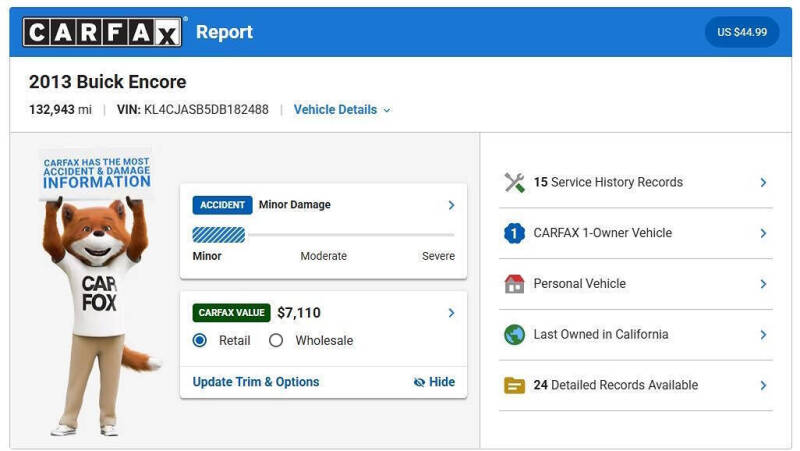
Task: Click chevron beside CARFAX 1-Owner Vehicle
Action: click(x=763, y=233)
